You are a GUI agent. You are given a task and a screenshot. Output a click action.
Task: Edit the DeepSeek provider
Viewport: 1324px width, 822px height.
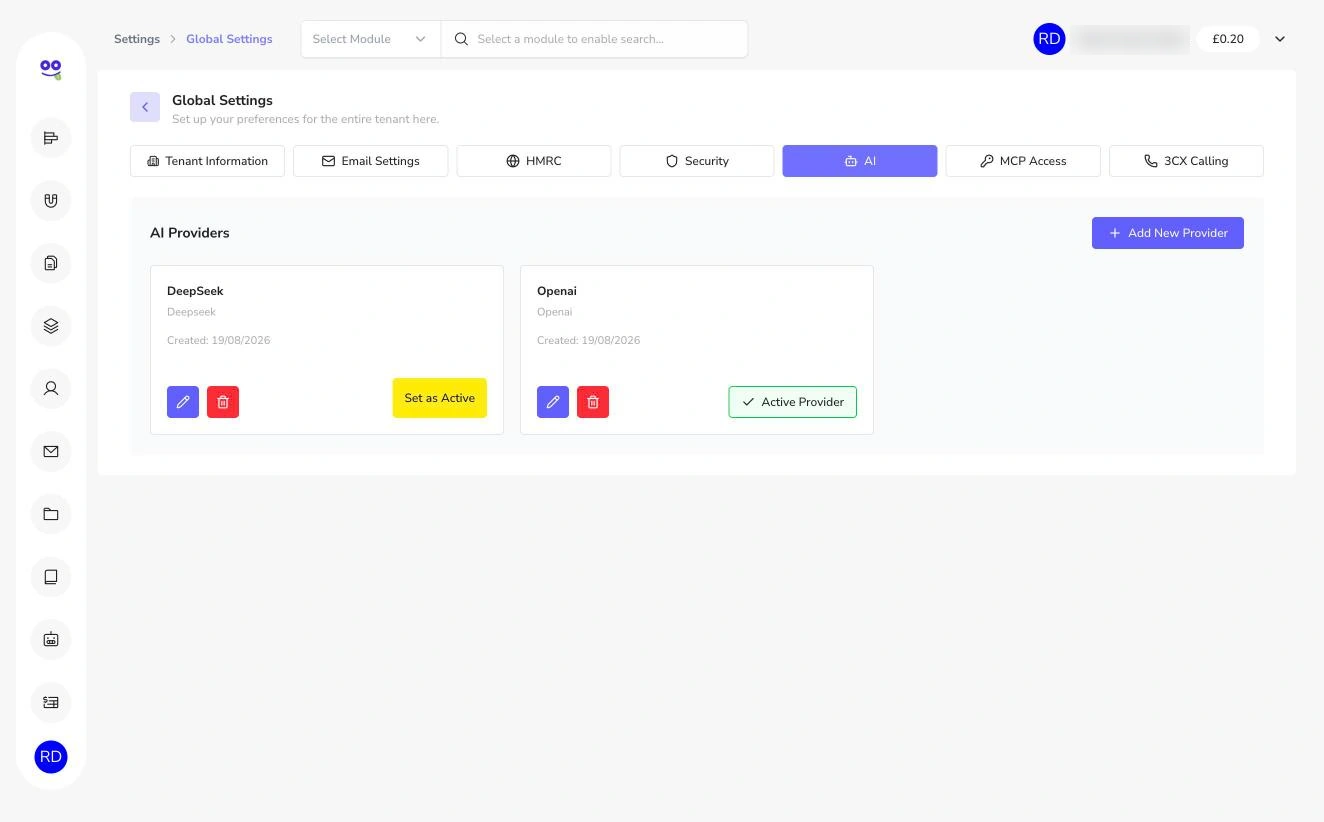coord(183,402)
